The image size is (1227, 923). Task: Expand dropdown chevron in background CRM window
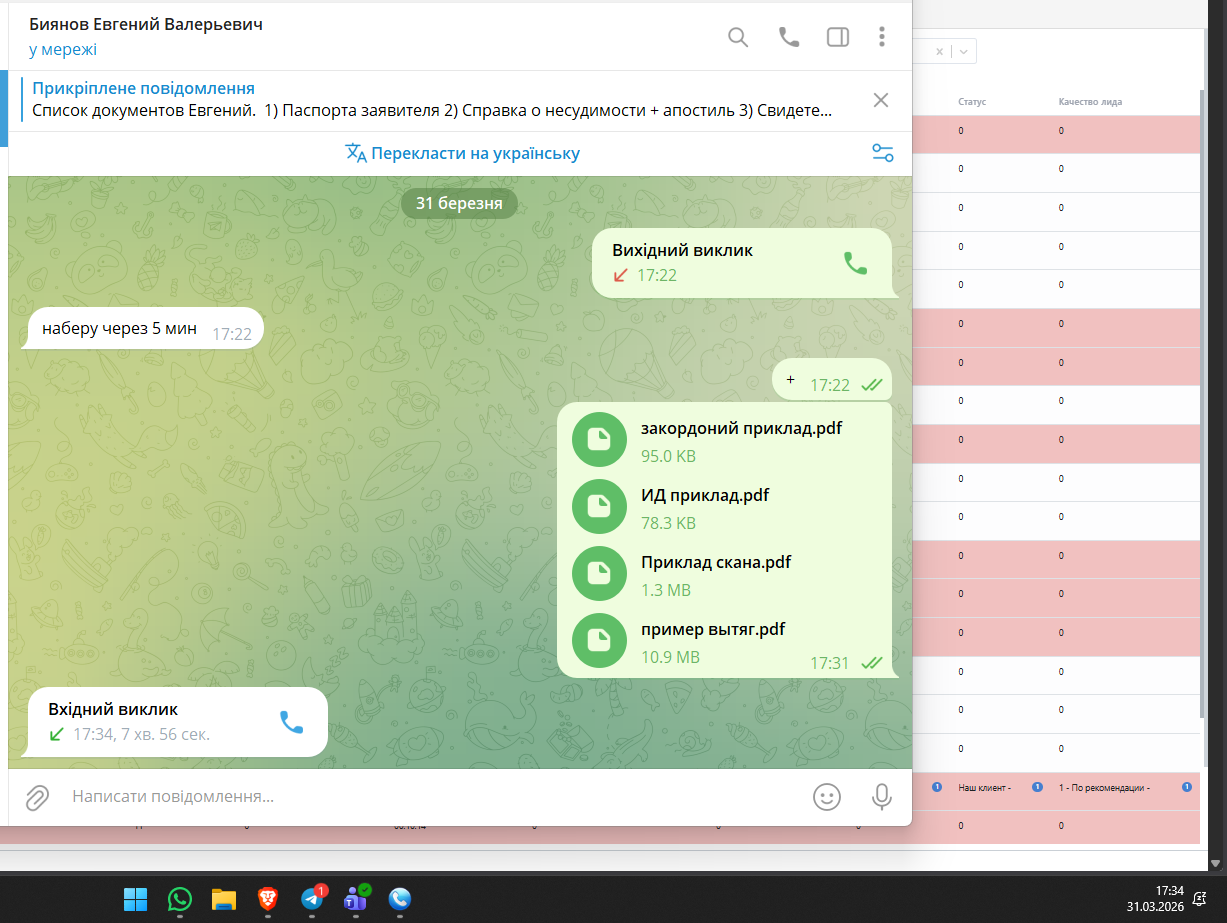[x=964, y=51]
